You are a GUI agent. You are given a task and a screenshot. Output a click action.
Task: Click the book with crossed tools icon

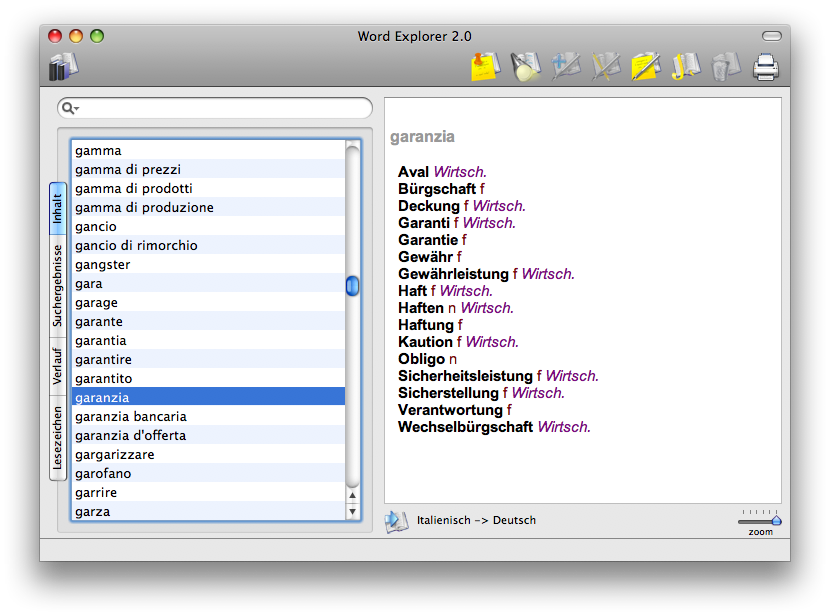[606, 67]
